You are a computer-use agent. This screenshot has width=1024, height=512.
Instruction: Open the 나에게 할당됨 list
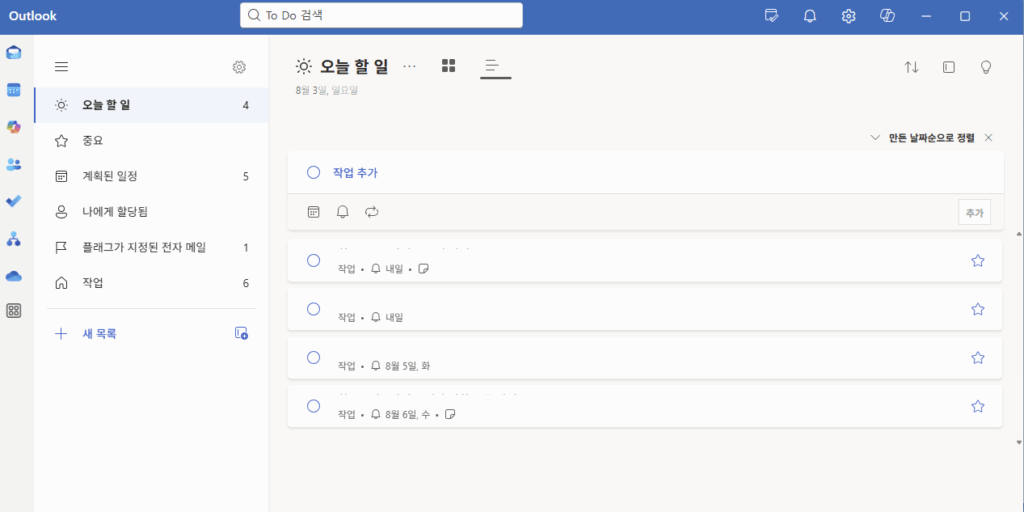click(x=152, y=212)
